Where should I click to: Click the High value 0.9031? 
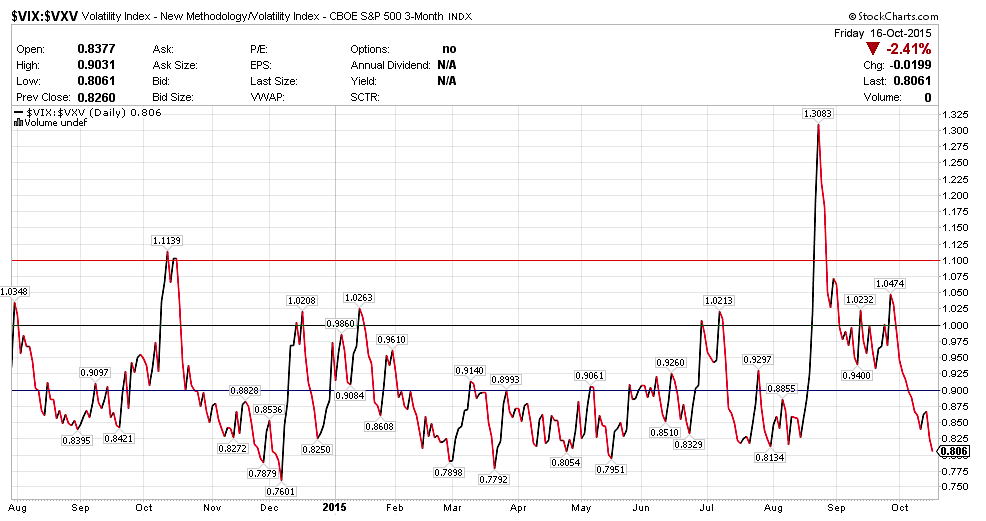tap(96, 65)
